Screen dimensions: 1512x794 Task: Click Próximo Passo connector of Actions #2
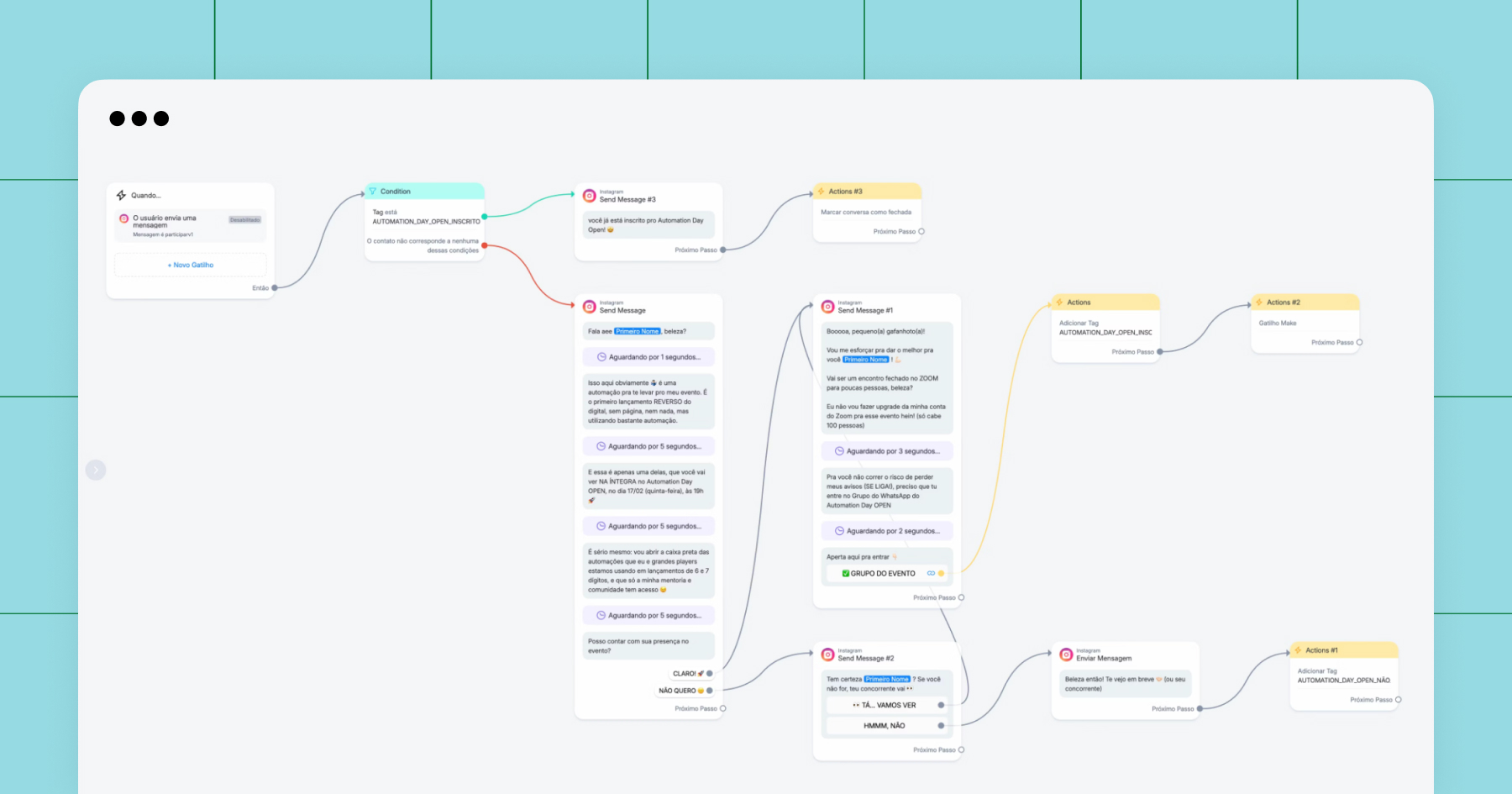(1359, 343)
